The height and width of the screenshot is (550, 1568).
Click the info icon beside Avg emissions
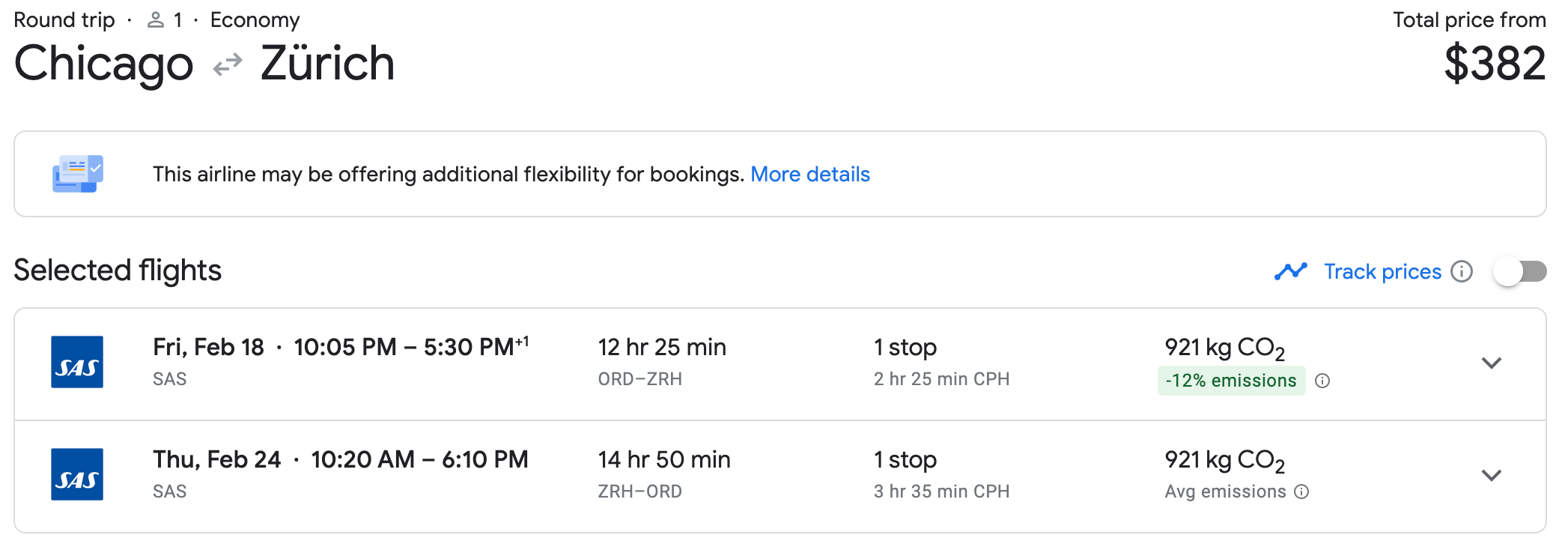coord(1302,492)
